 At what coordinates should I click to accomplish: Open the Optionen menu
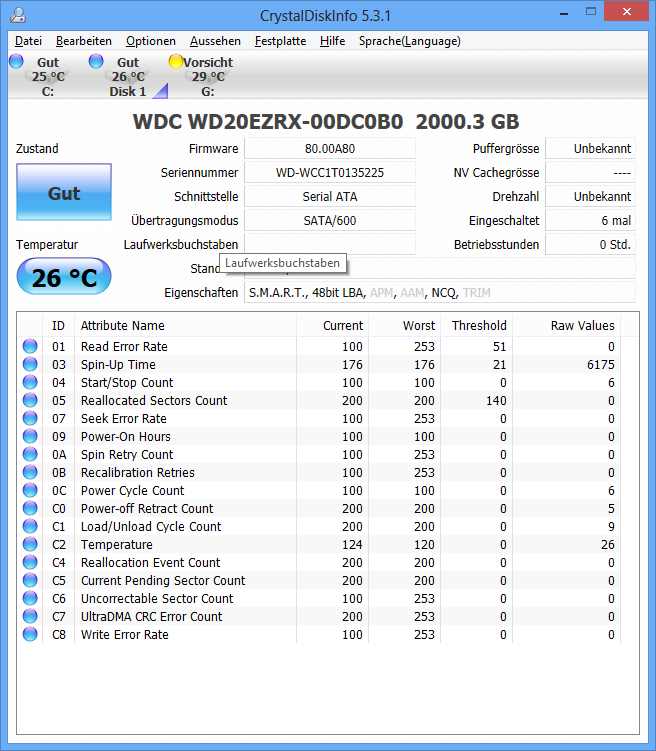tap(151, 41)
